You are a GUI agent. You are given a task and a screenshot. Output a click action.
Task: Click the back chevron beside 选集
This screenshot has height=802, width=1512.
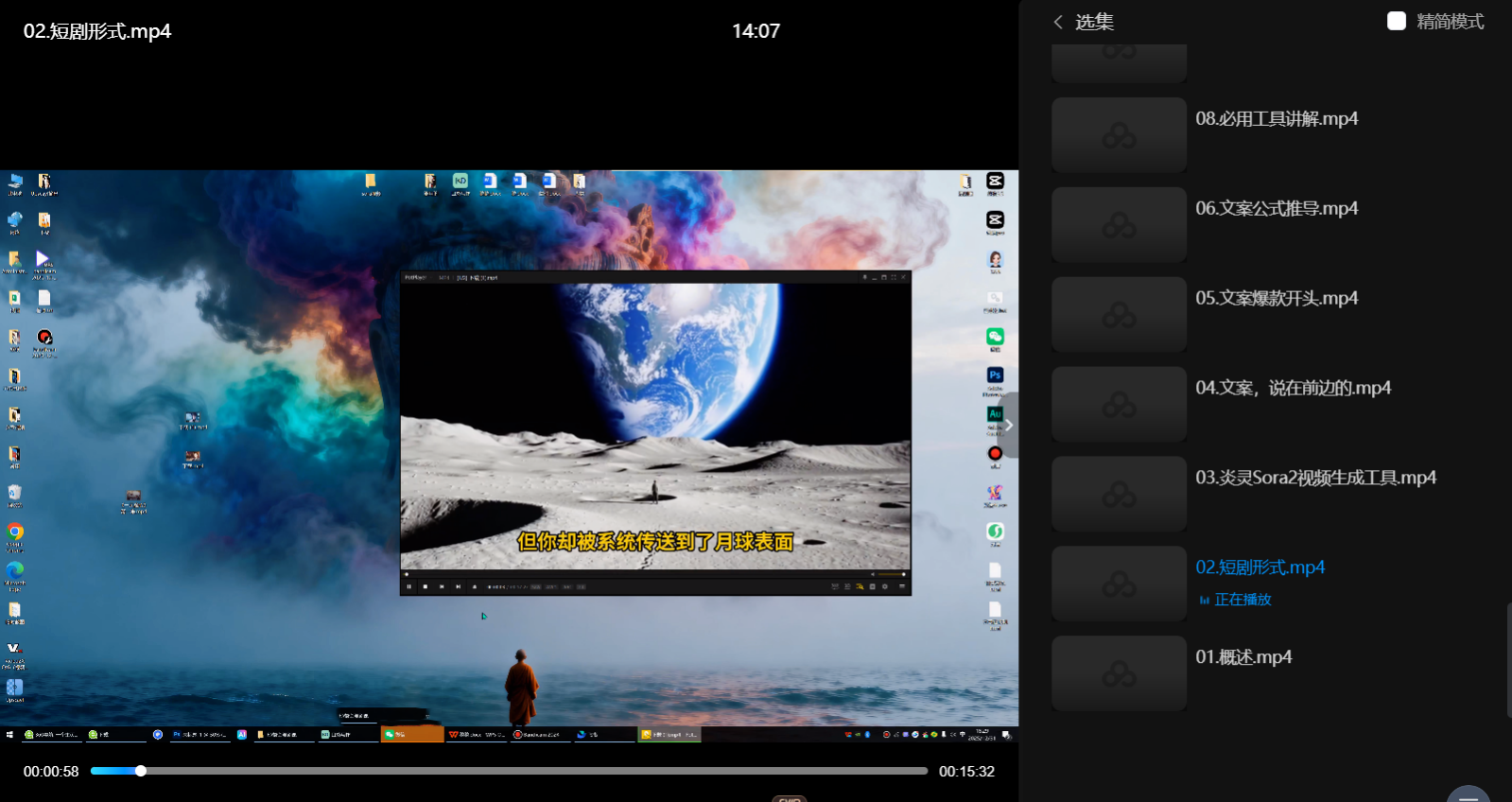pyautogui.click(x=1058, y=22)
